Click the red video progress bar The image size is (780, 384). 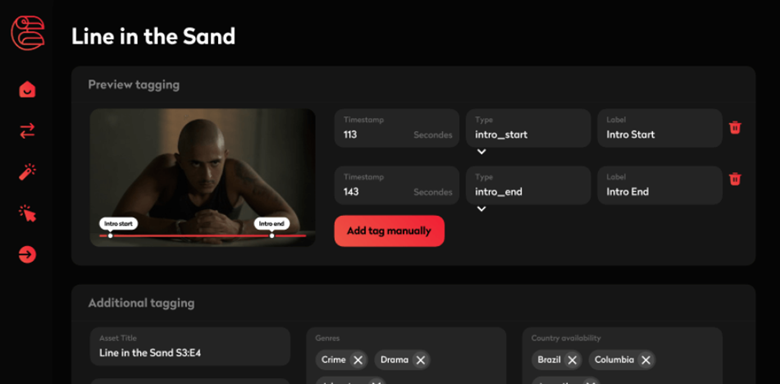[x=202, y=236]
